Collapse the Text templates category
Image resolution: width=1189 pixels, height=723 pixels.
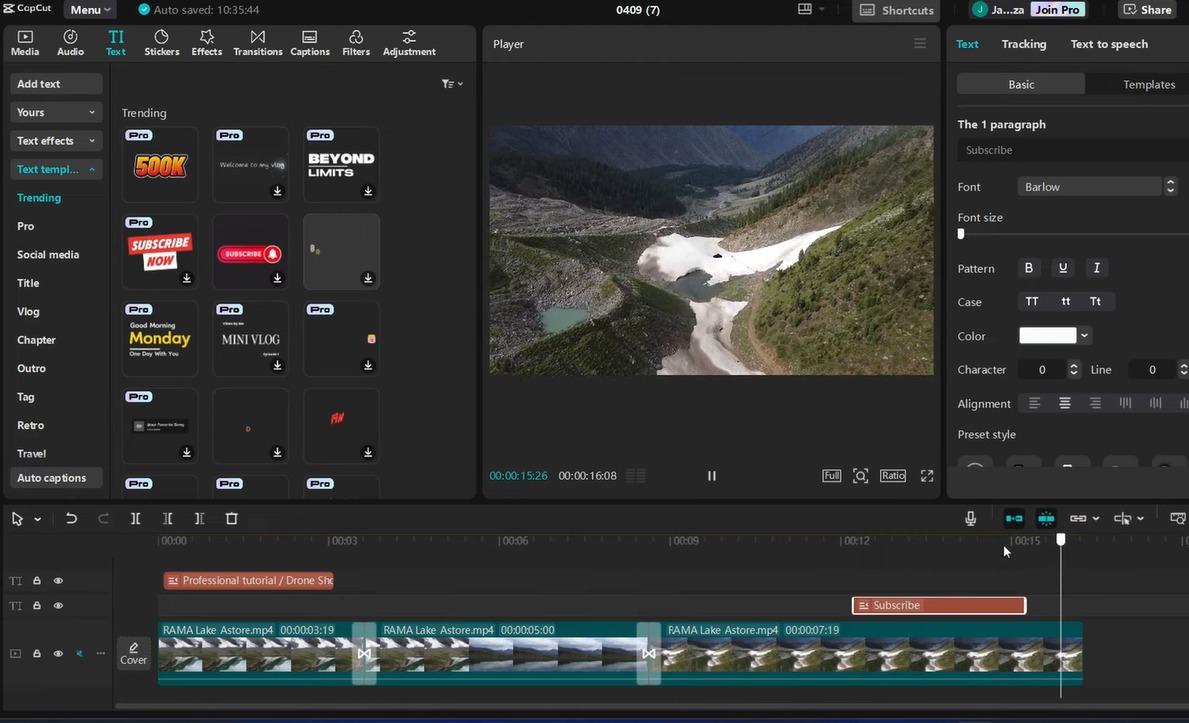(56, 169)
